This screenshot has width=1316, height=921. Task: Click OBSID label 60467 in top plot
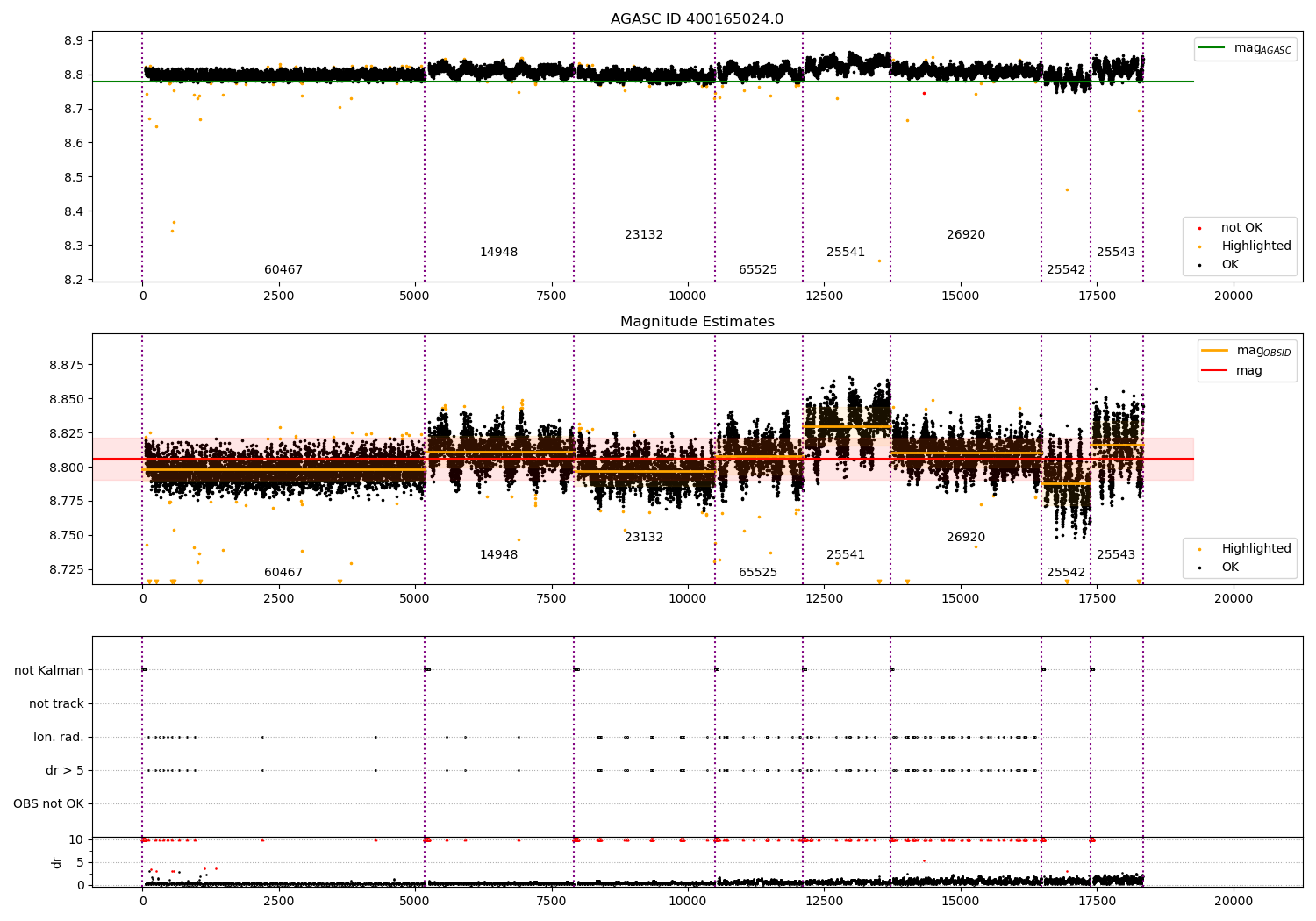tap(283, 270)
